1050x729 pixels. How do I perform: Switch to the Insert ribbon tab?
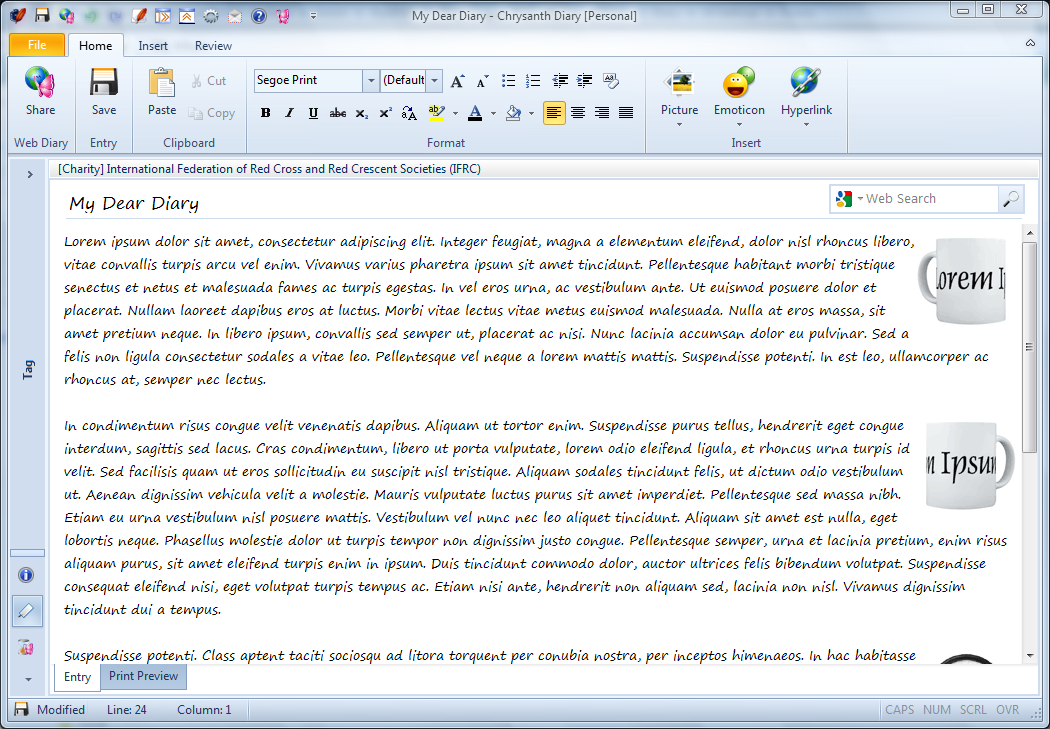[x=153, y=46]
